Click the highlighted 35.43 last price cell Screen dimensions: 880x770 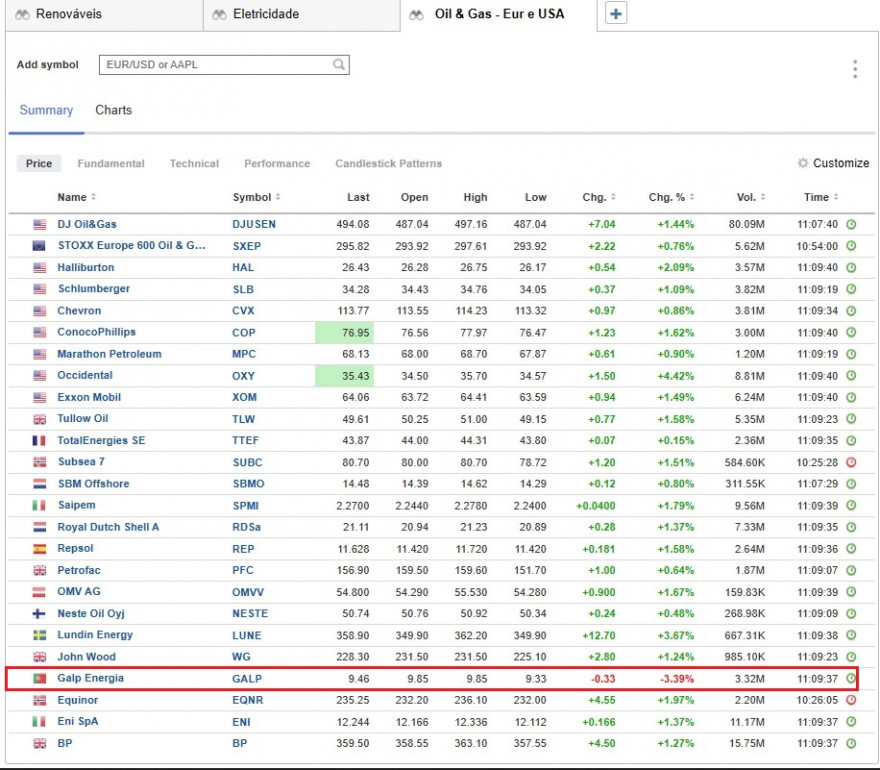(344, 375)
